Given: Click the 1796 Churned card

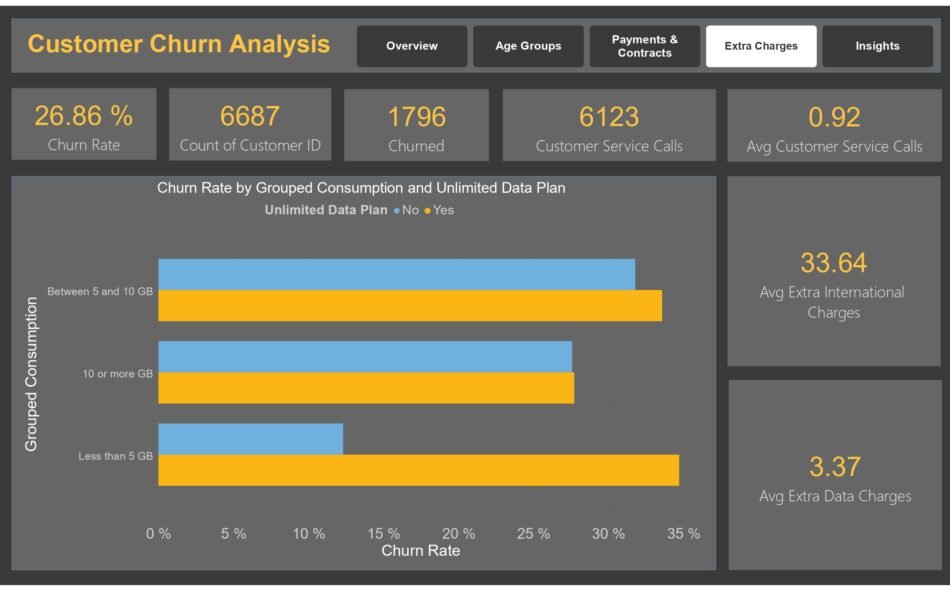Looking at the screenshot, I should [x=416, y=125].
